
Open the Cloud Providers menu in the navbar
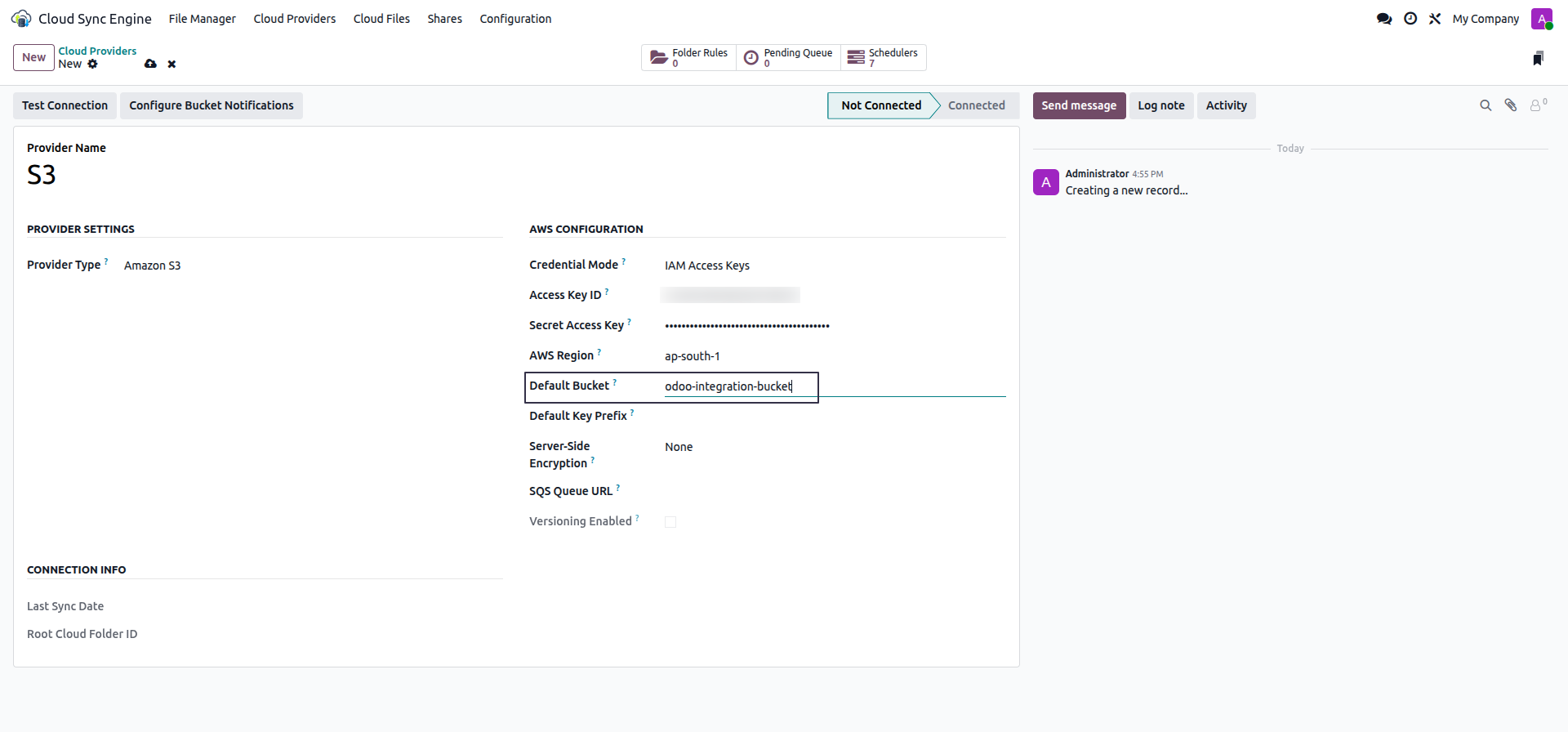click(x=295, y=19)
